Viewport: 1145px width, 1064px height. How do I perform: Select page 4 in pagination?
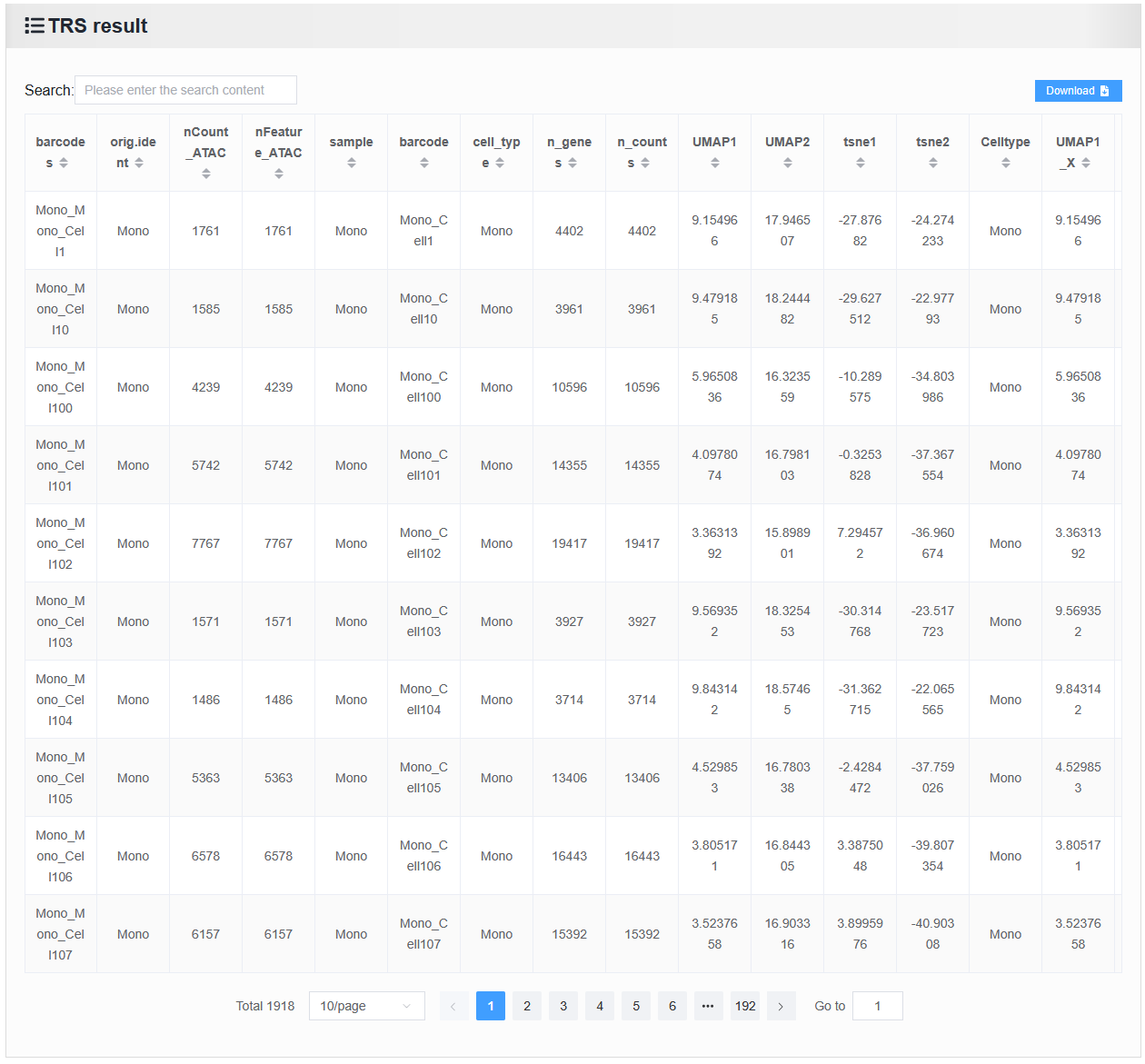pyautogui.click(x=600, y=1006)
